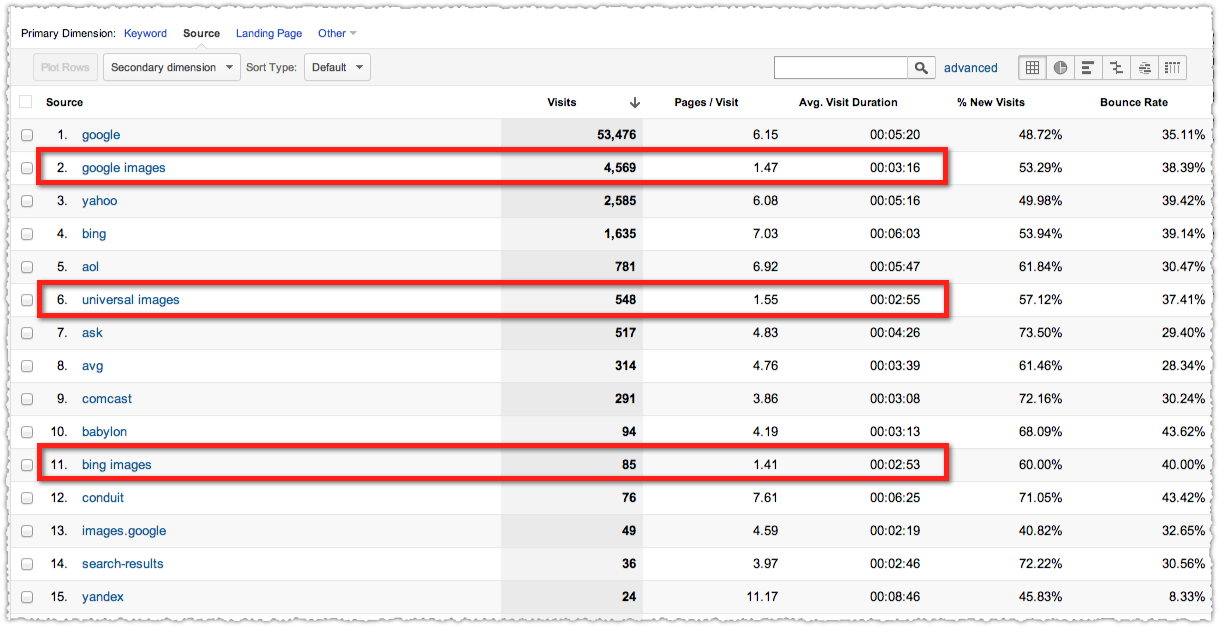Sort by the Avg. Visit Duration header
The width and height of the screenshot is (1219, 627).
(x=848, y=102)
